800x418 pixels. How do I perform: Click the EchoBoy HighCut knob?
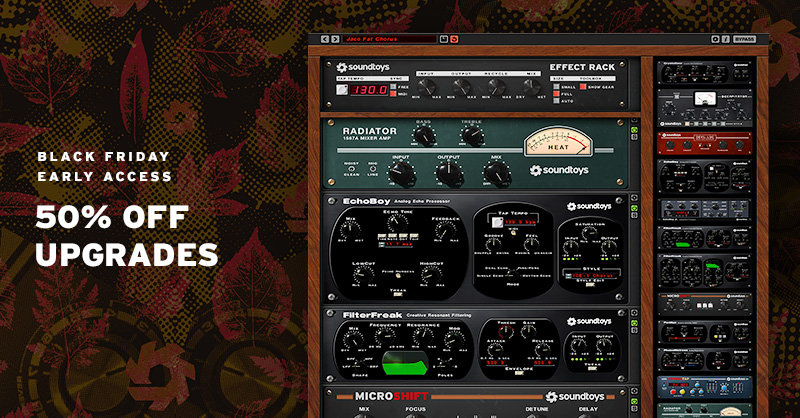[x=430, y=275]
